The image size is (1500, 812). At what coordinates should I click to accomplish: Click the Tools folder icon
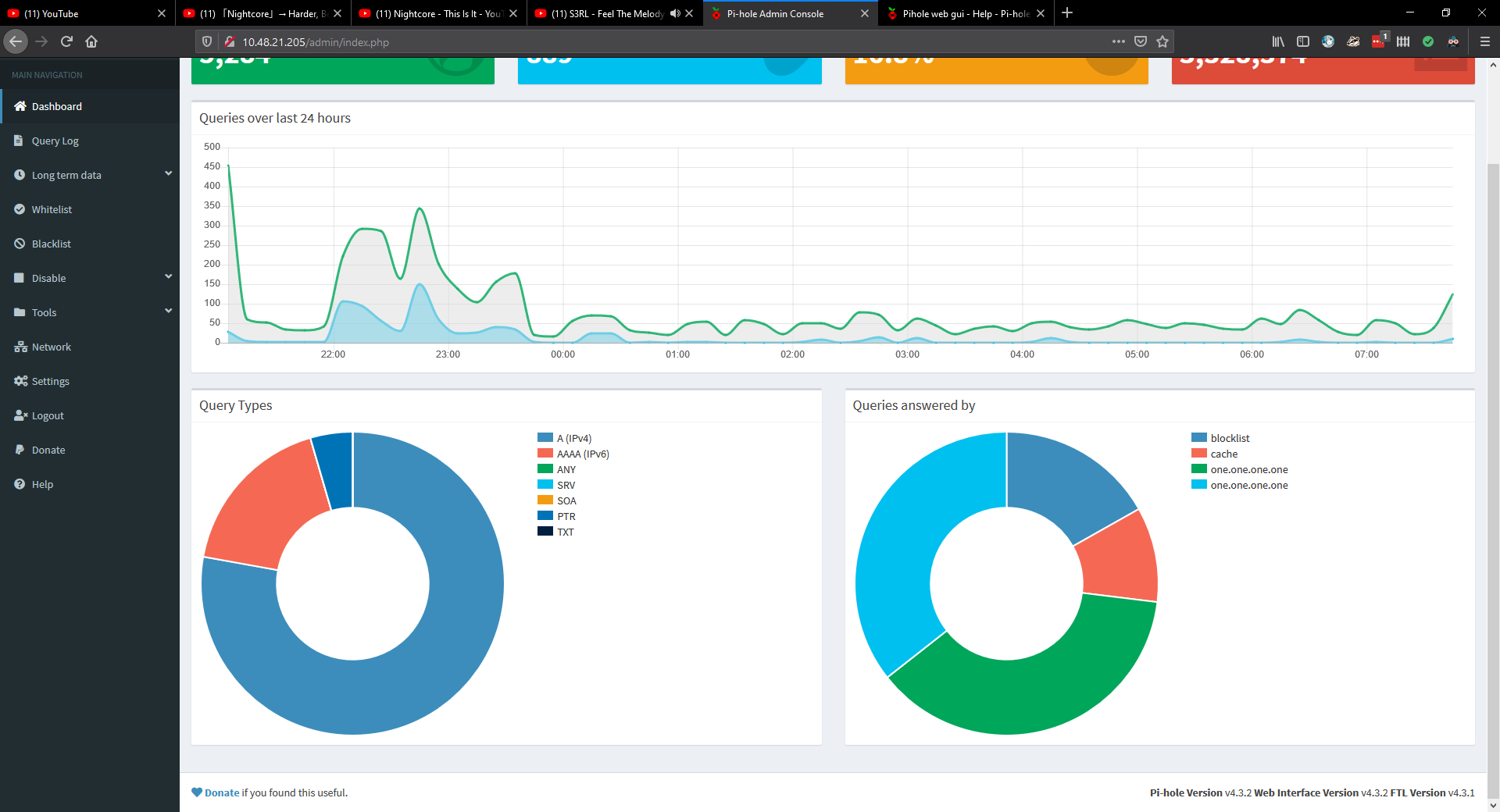(20, 312)
